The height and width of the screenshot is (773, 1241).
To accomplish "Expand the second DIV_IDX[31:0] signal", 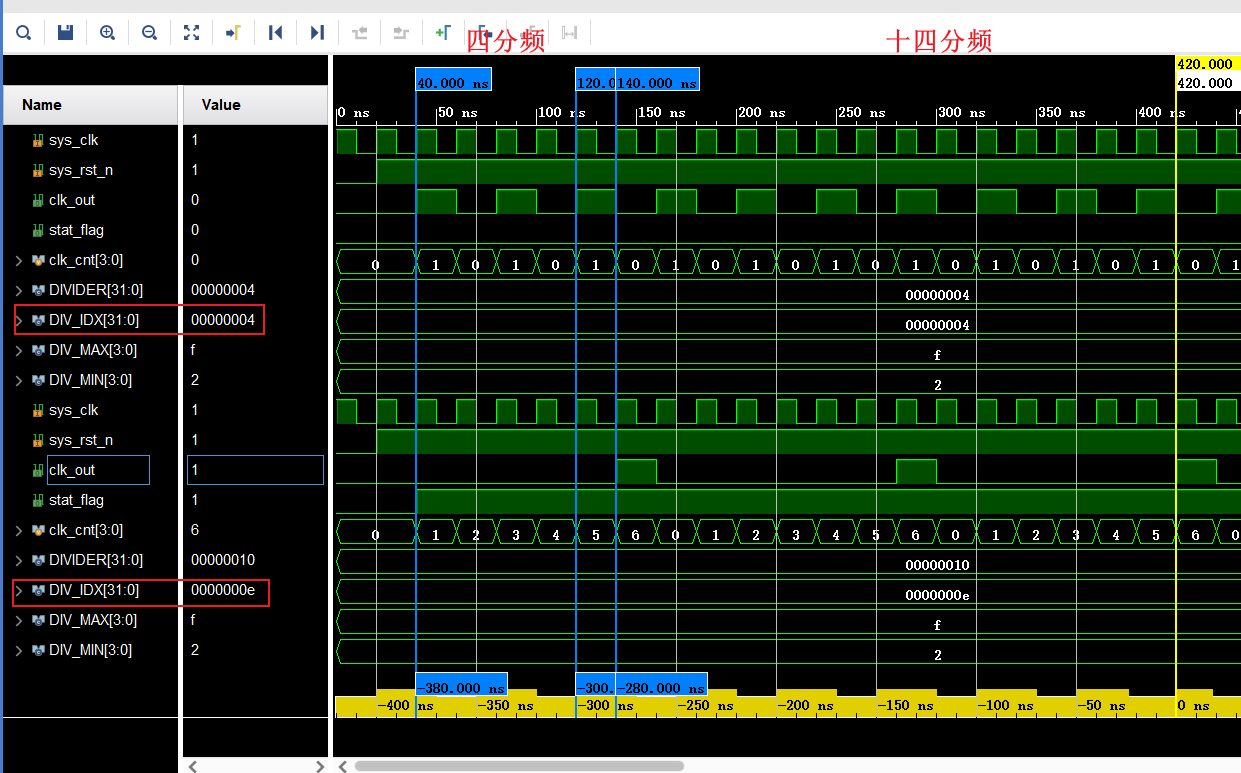I will (18, 590).
